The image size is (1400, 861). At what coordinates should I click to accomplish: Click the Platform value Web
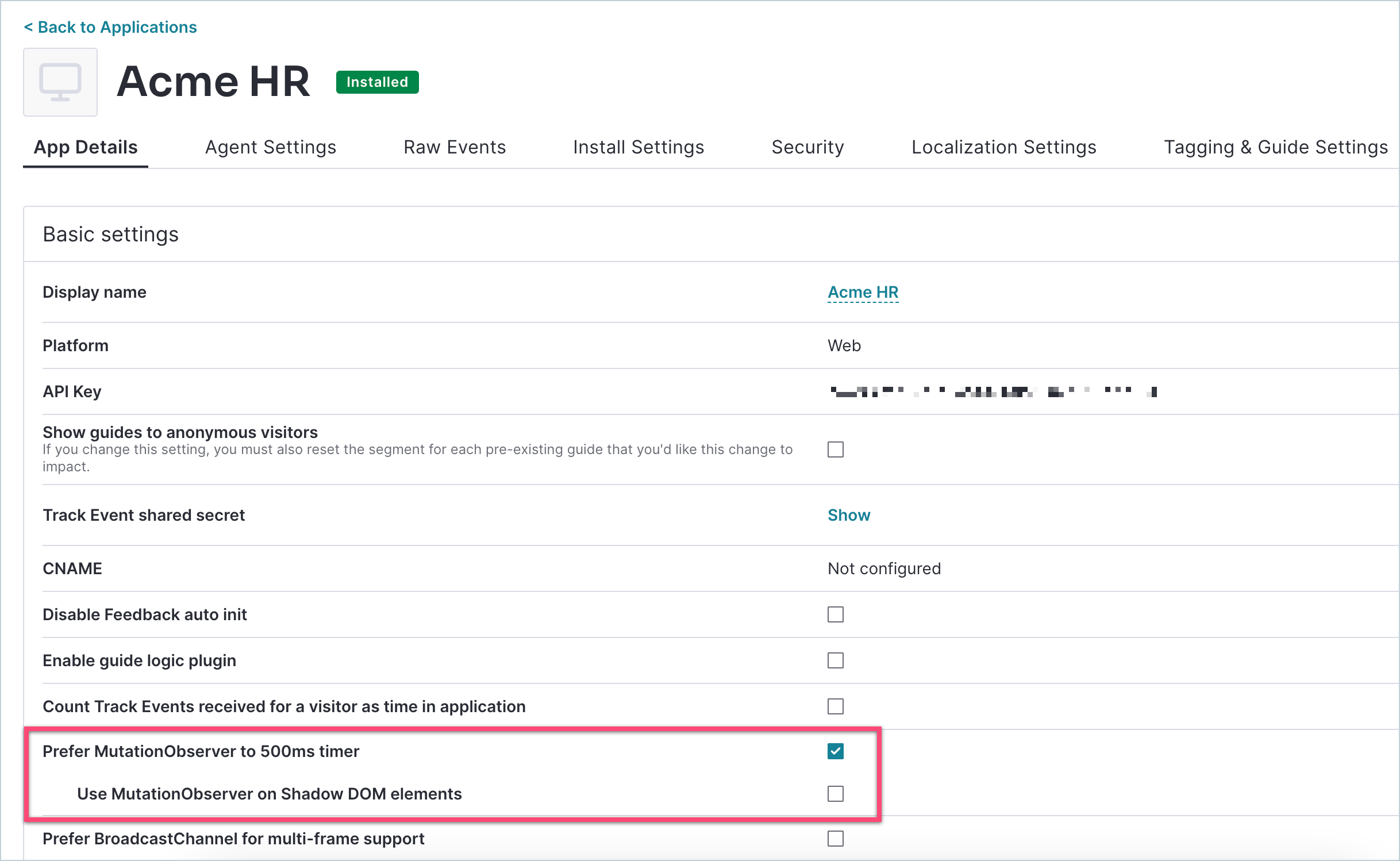pos(844,345)
